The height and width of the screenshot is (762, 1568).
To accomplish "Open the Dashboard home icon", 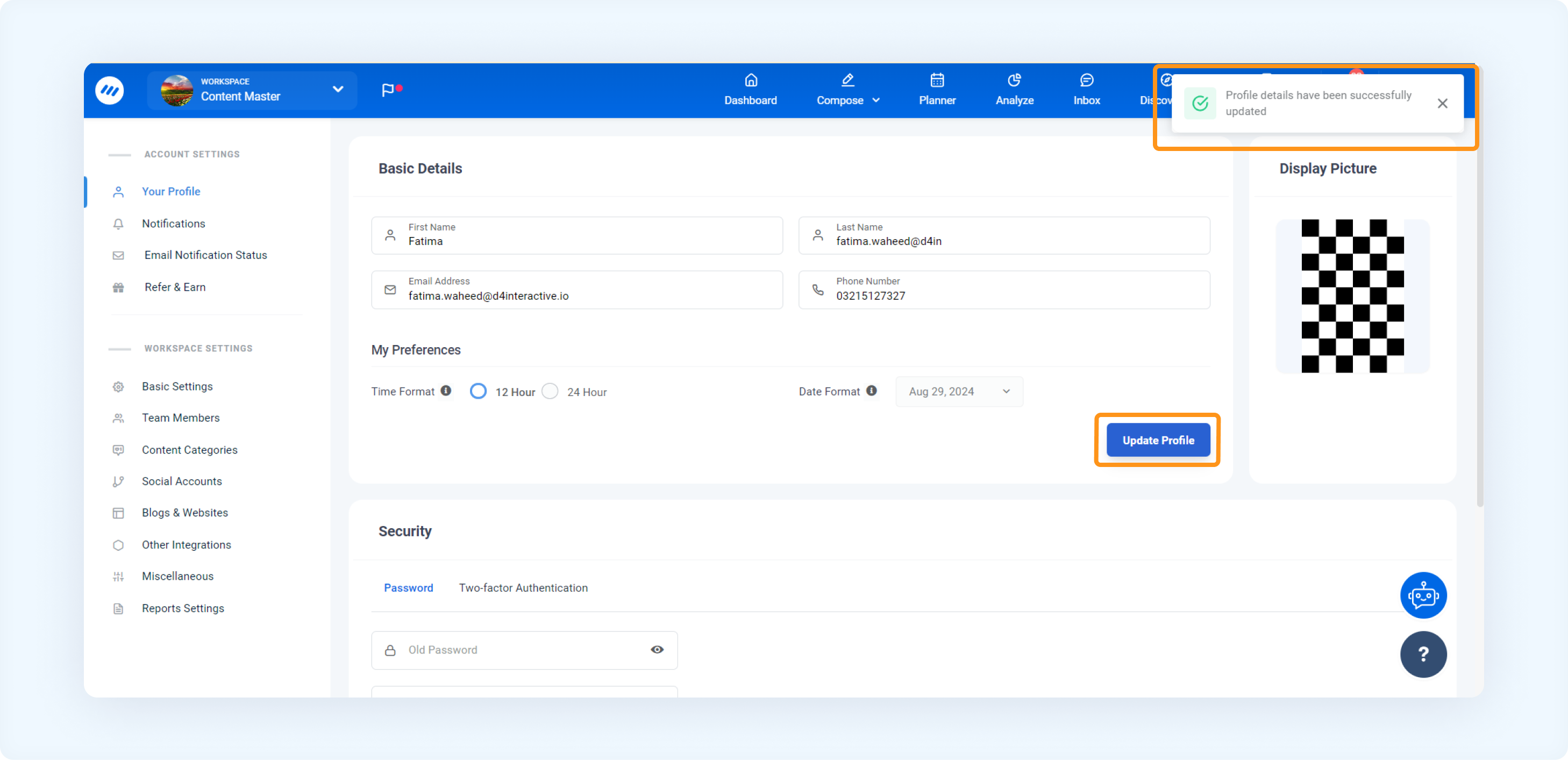I will pos(751,80).
